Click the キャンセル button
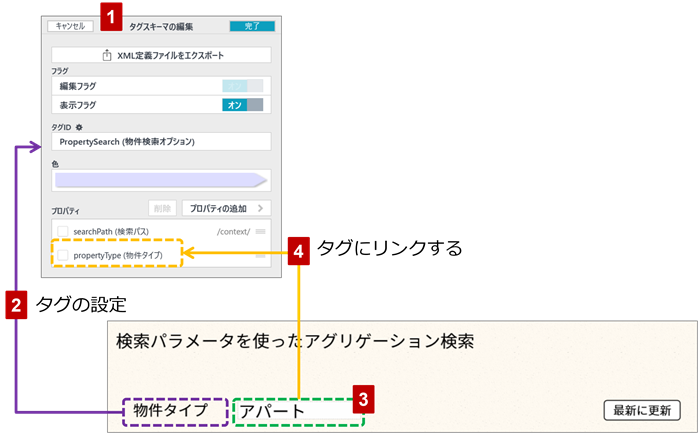Viewport: 698px width, 433px height. 70,26
